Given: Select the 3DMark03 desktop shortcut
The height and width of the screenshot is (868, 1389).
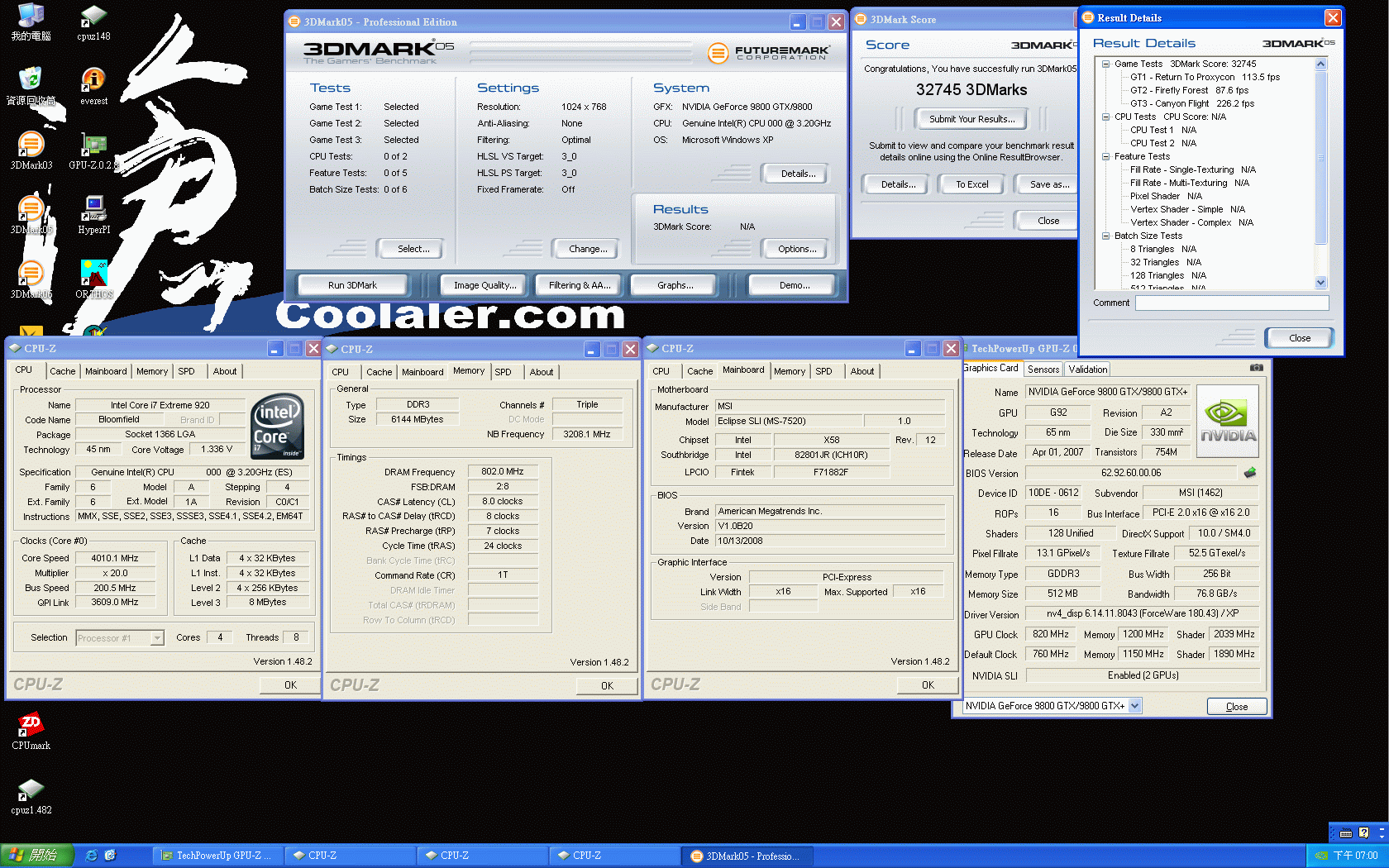Looking at the screenshot, I should pos(31,150).
